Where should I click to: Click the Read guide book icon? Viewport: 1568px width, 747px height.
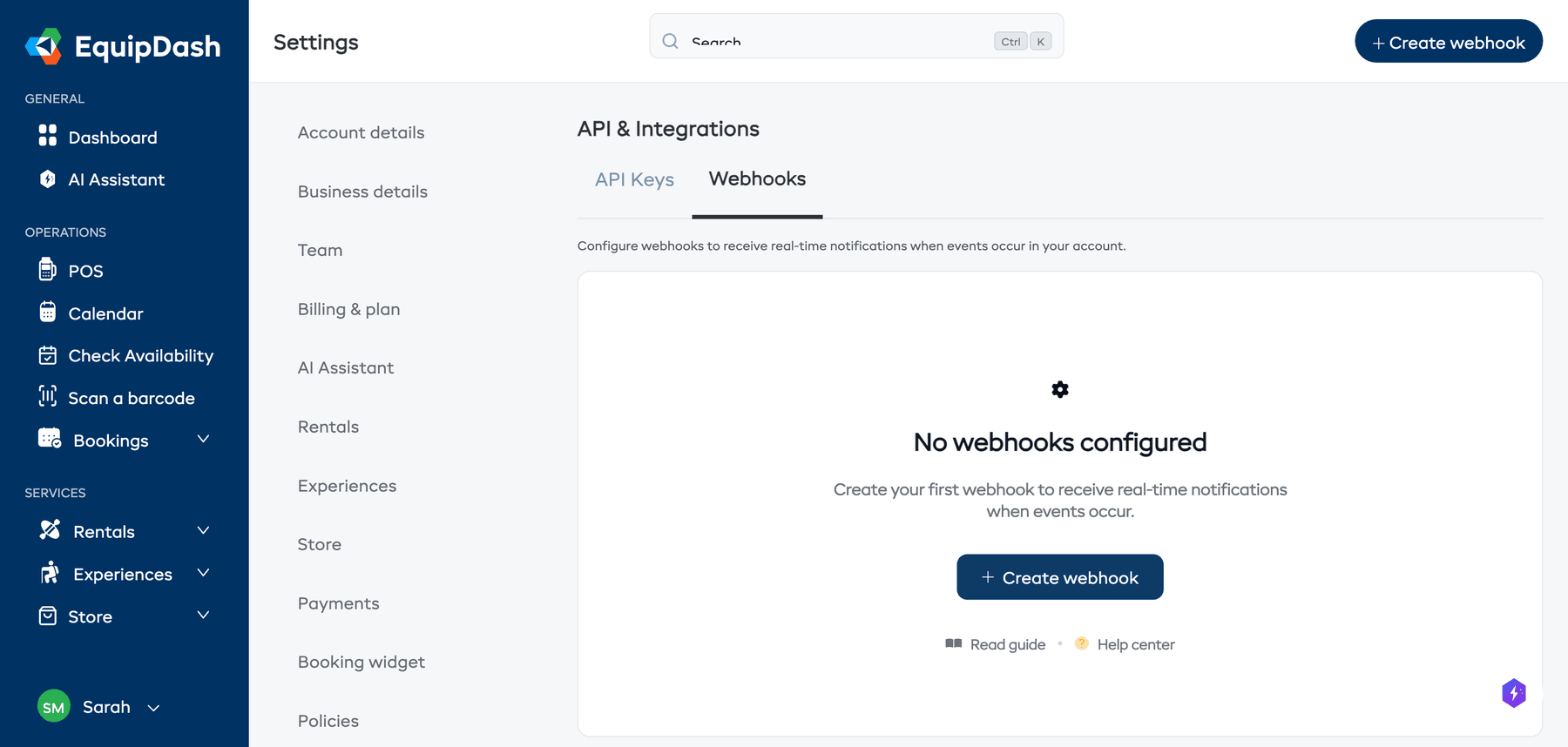(954, 643)
